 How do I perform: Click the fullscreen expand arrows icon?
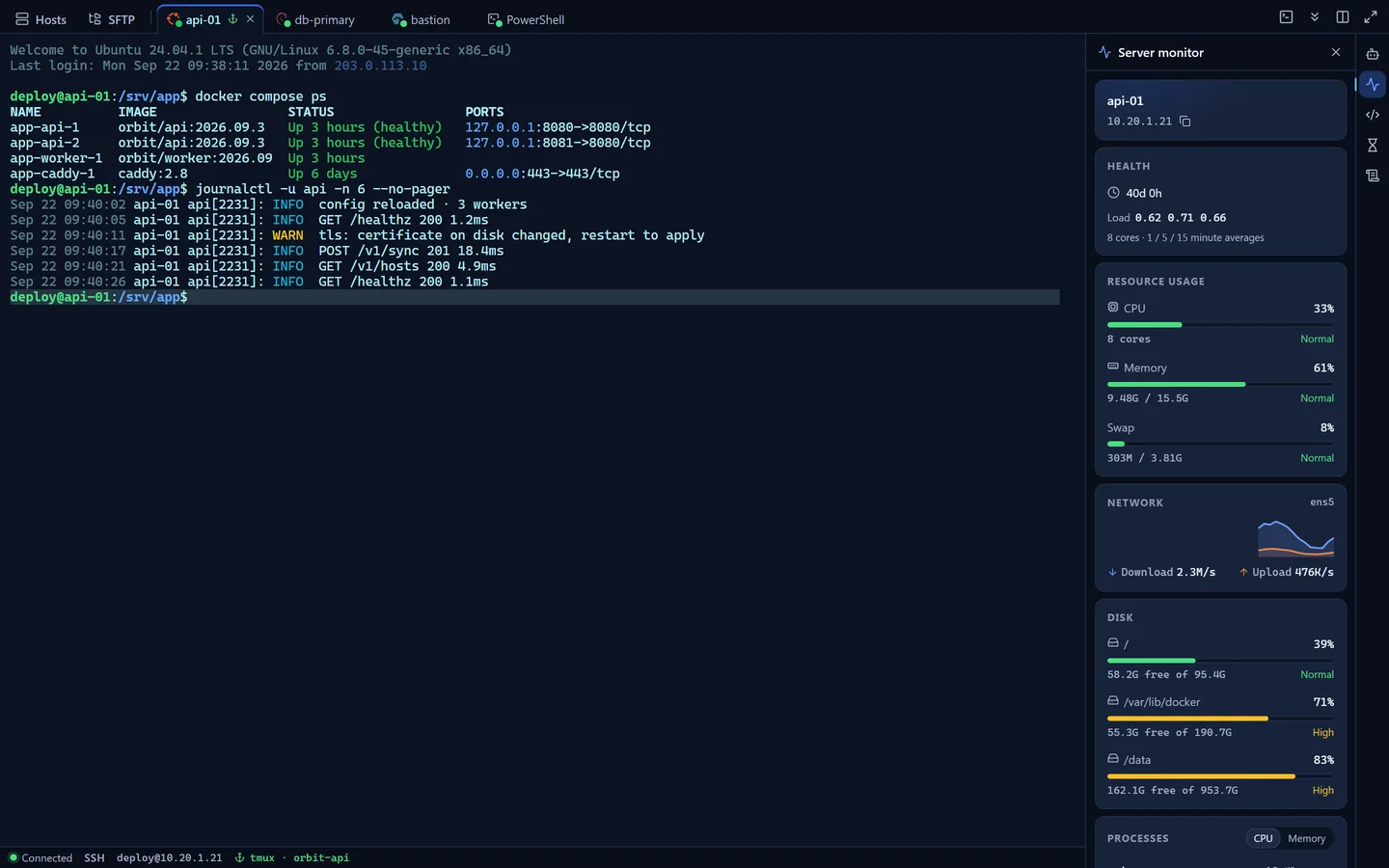pyautogui.click(x=1370, y=17)
